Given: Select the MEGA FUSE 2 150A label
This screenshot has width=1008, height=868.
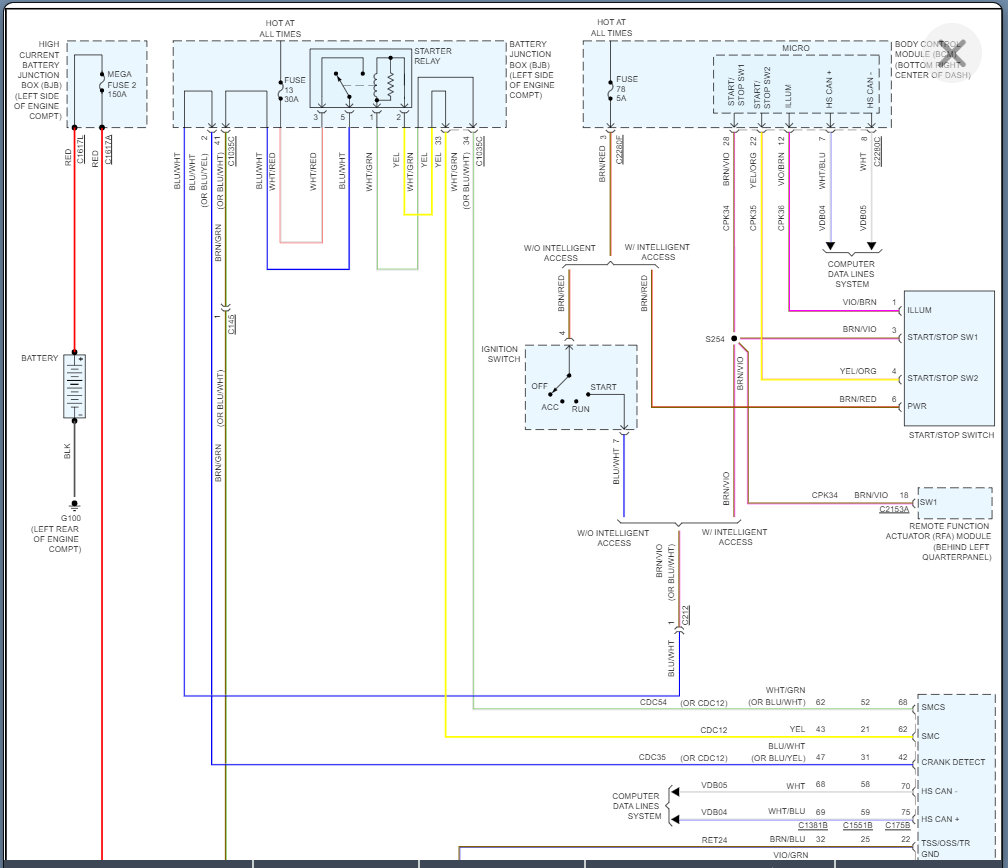Looking at the screenshot, I should (122, 84).
